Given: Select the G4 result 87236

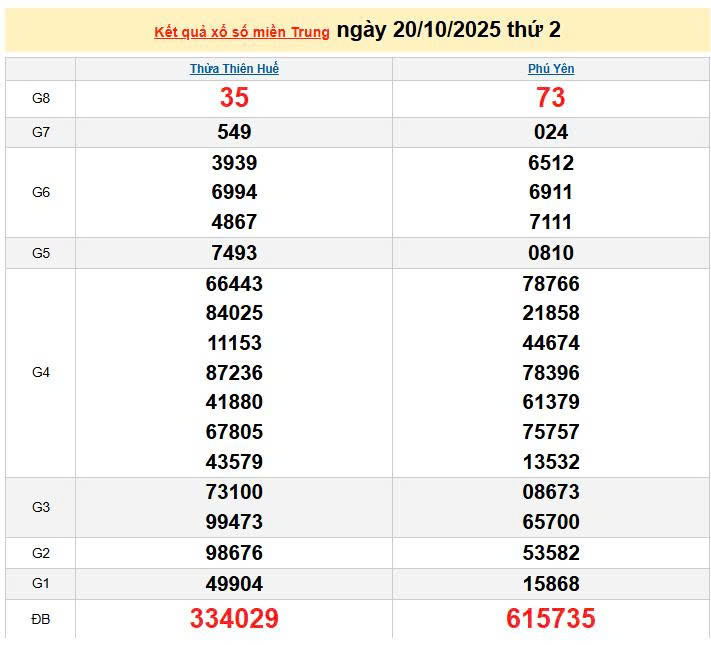Looking at the screenshot, I should [x=234, y=372].
